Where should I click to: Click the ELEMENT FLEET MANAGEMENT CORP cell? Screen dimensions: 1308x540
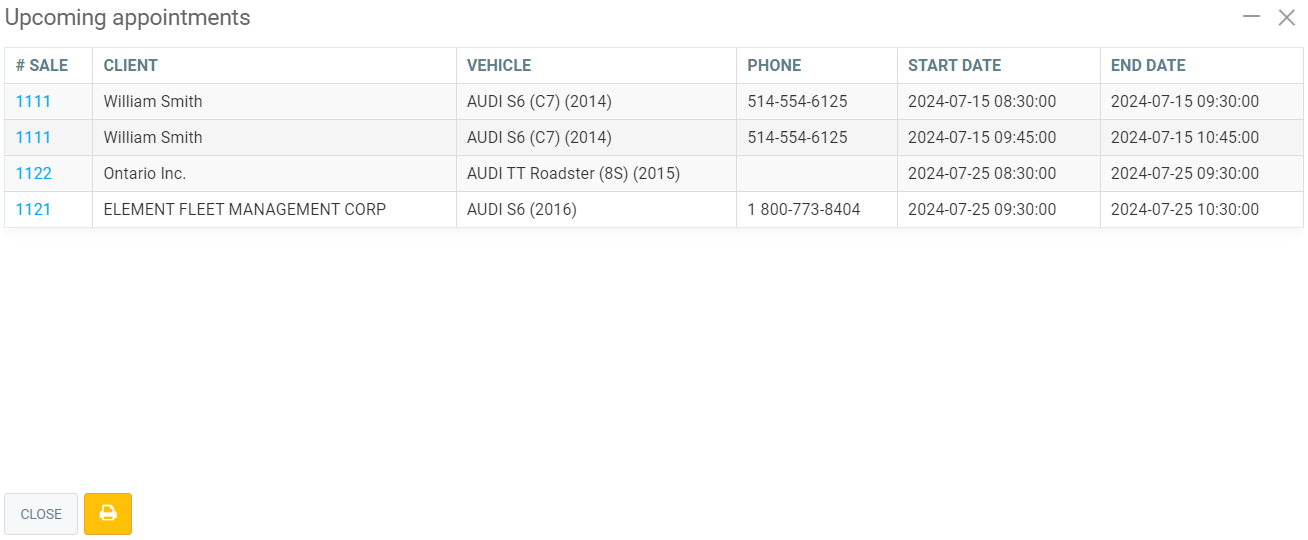[x=245, y=209]
